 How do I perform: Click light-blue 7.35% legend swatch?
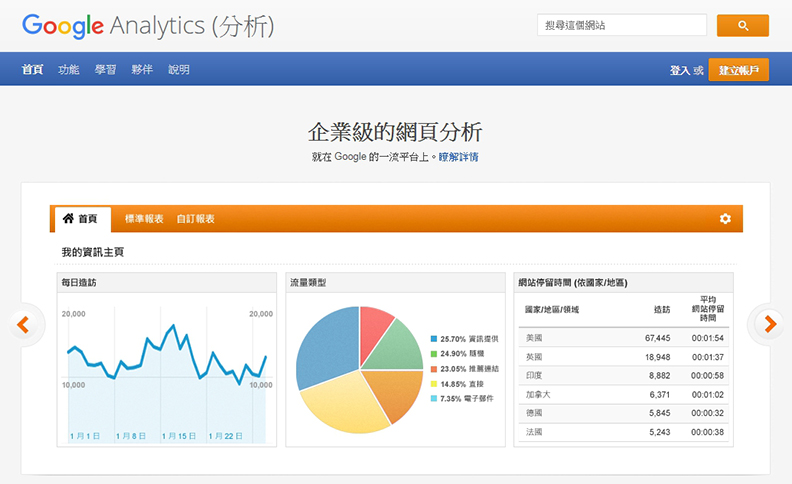(434, 399)
